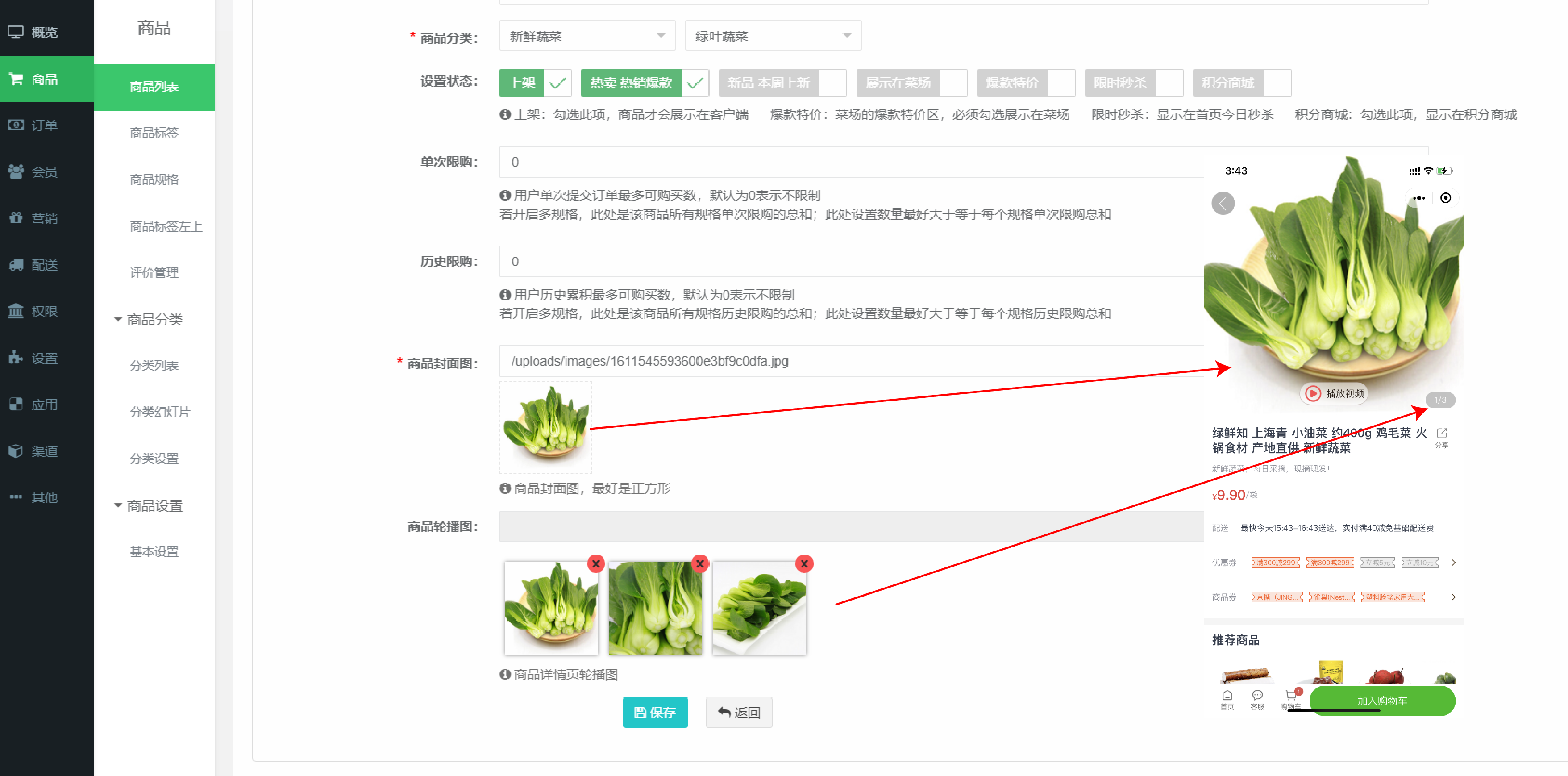This screenshot has width=1568, height=776.
Task: Click the 返回 back button
Action: point(738,712)
